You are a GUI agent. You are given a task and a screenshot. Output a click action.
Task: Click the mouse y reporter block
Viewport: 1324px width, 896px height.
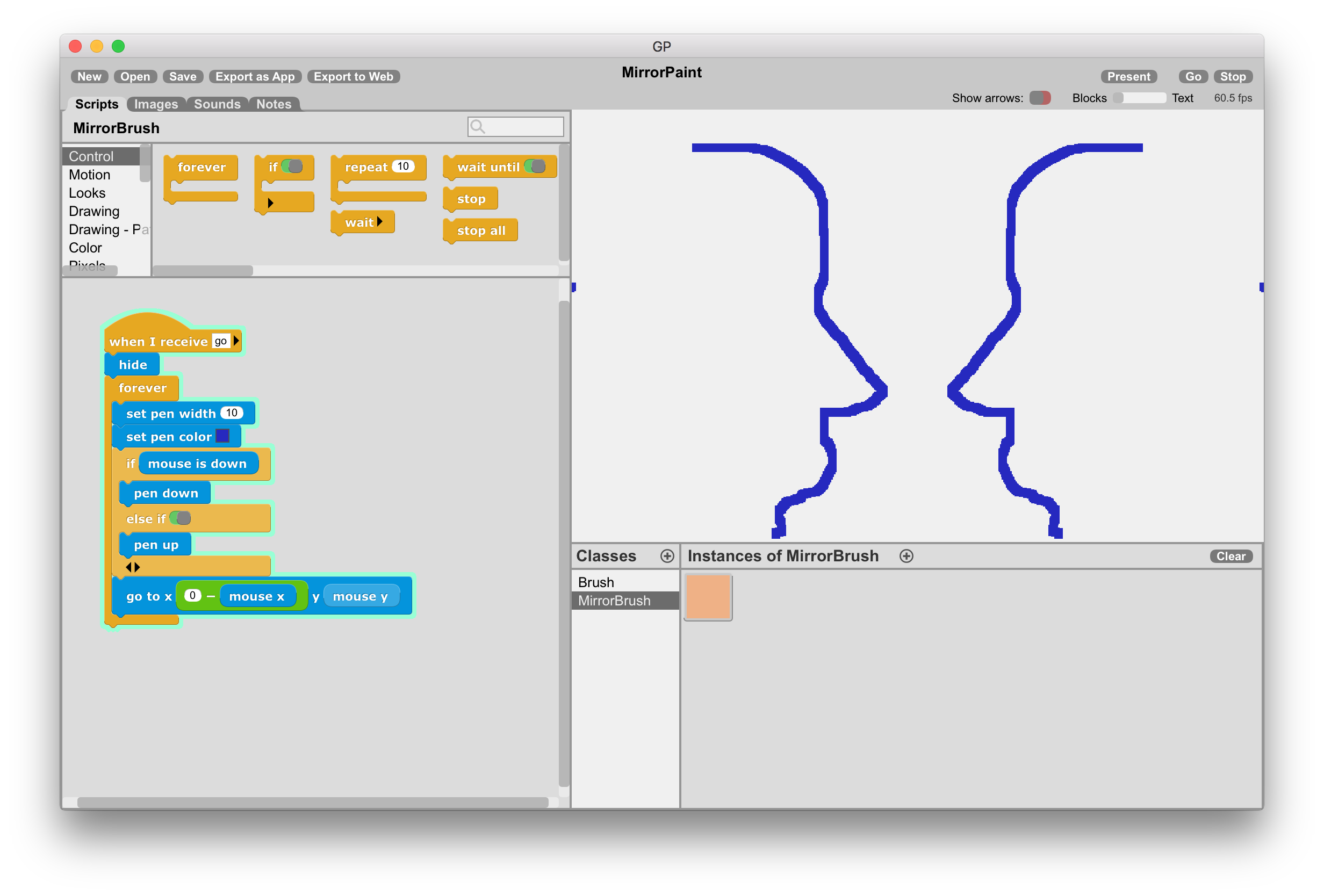pos(361,596)
